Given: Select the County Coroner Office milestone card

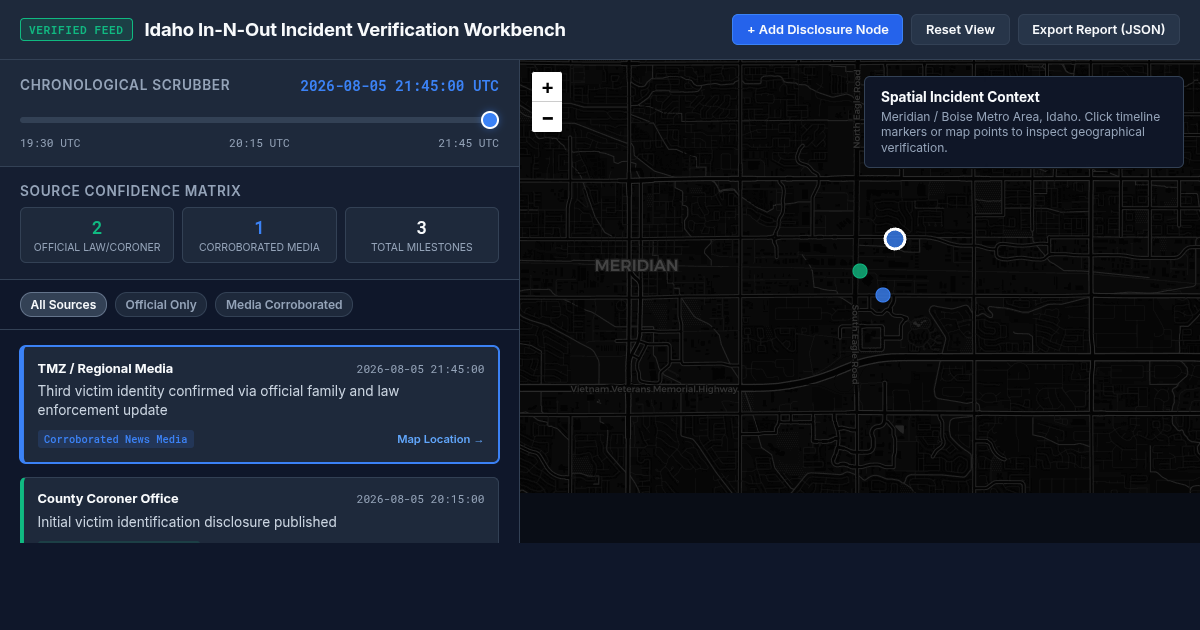Looking at the screenshot, I should tap(260, 510).
